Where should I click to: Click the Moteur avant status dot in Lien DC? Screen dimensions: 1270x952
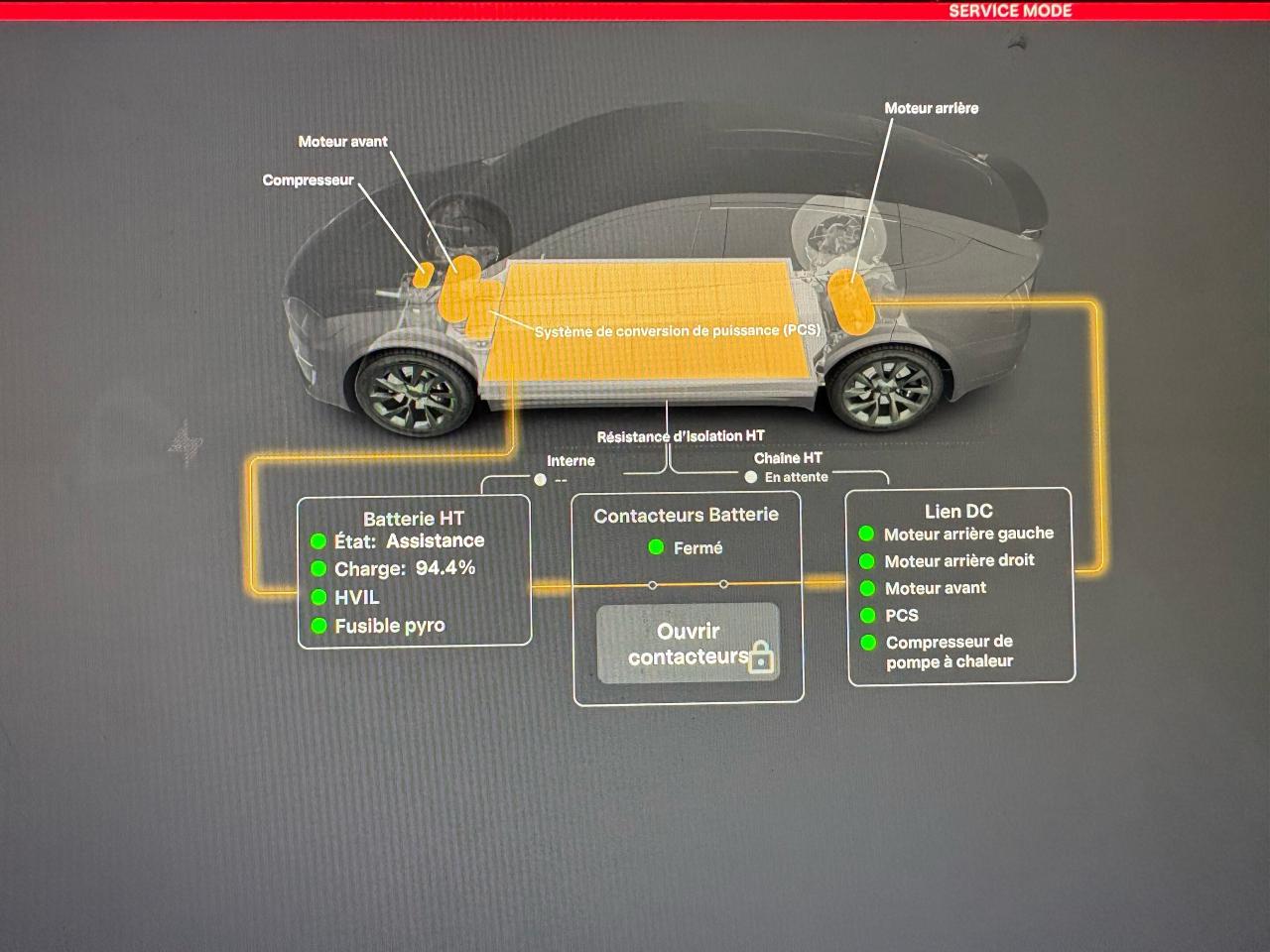pyautogui.click(x=867, y=588)
